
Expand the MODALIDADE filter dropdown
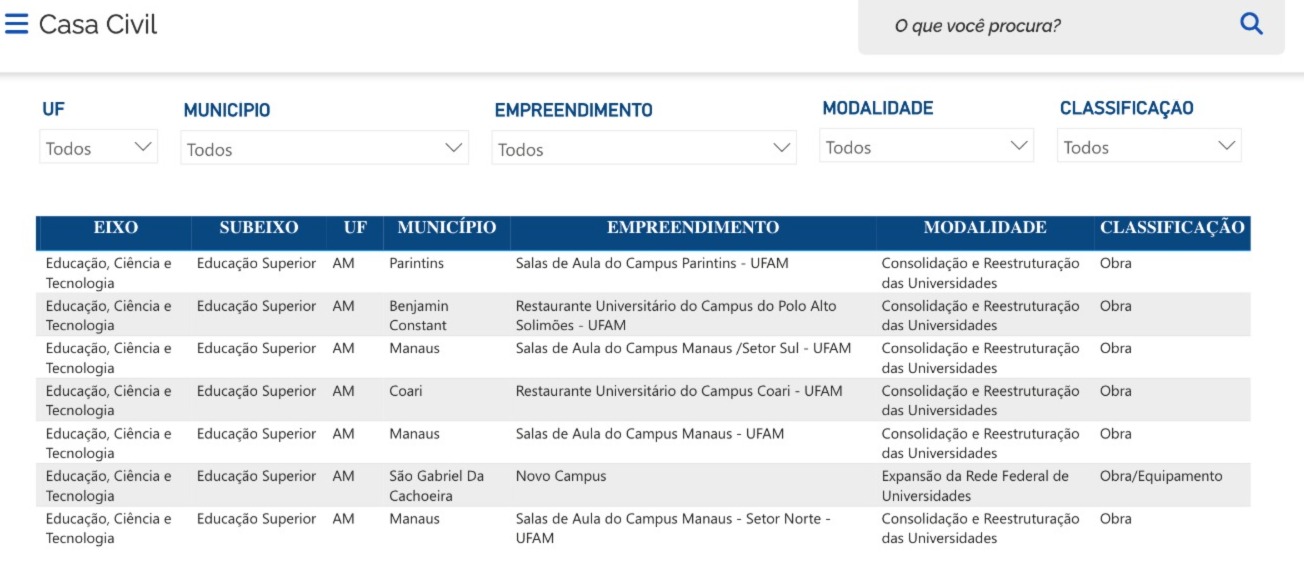pos(926,147)
